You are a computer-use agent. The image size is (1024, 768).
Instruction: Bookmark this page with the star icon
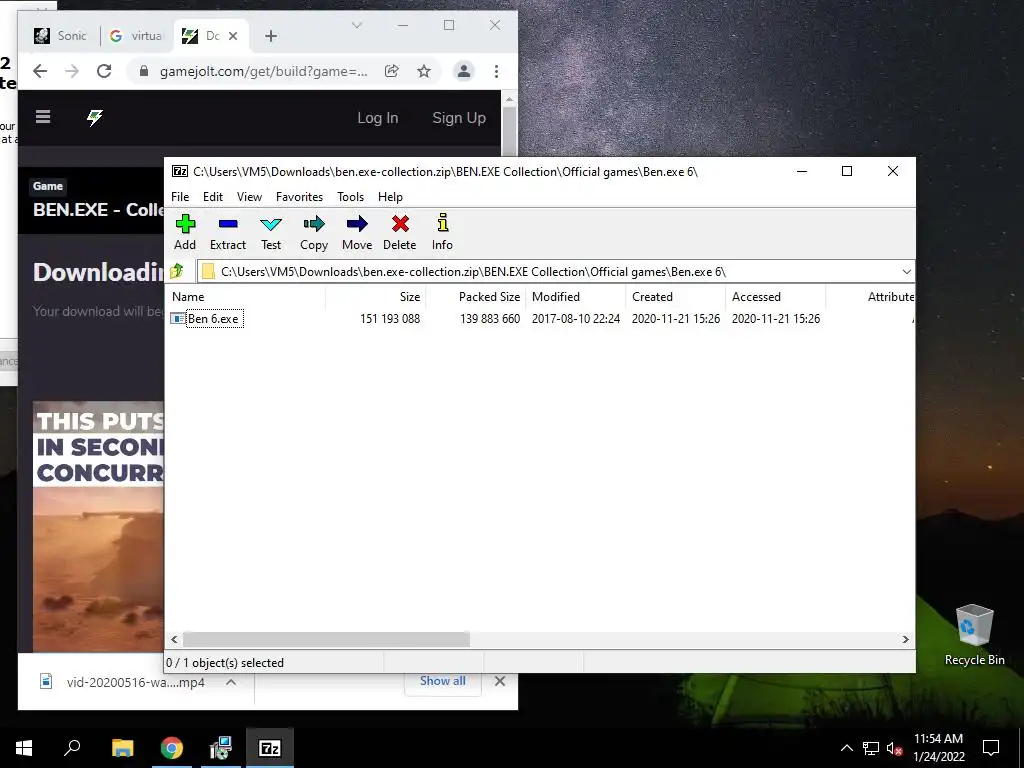tap(424, 71)
